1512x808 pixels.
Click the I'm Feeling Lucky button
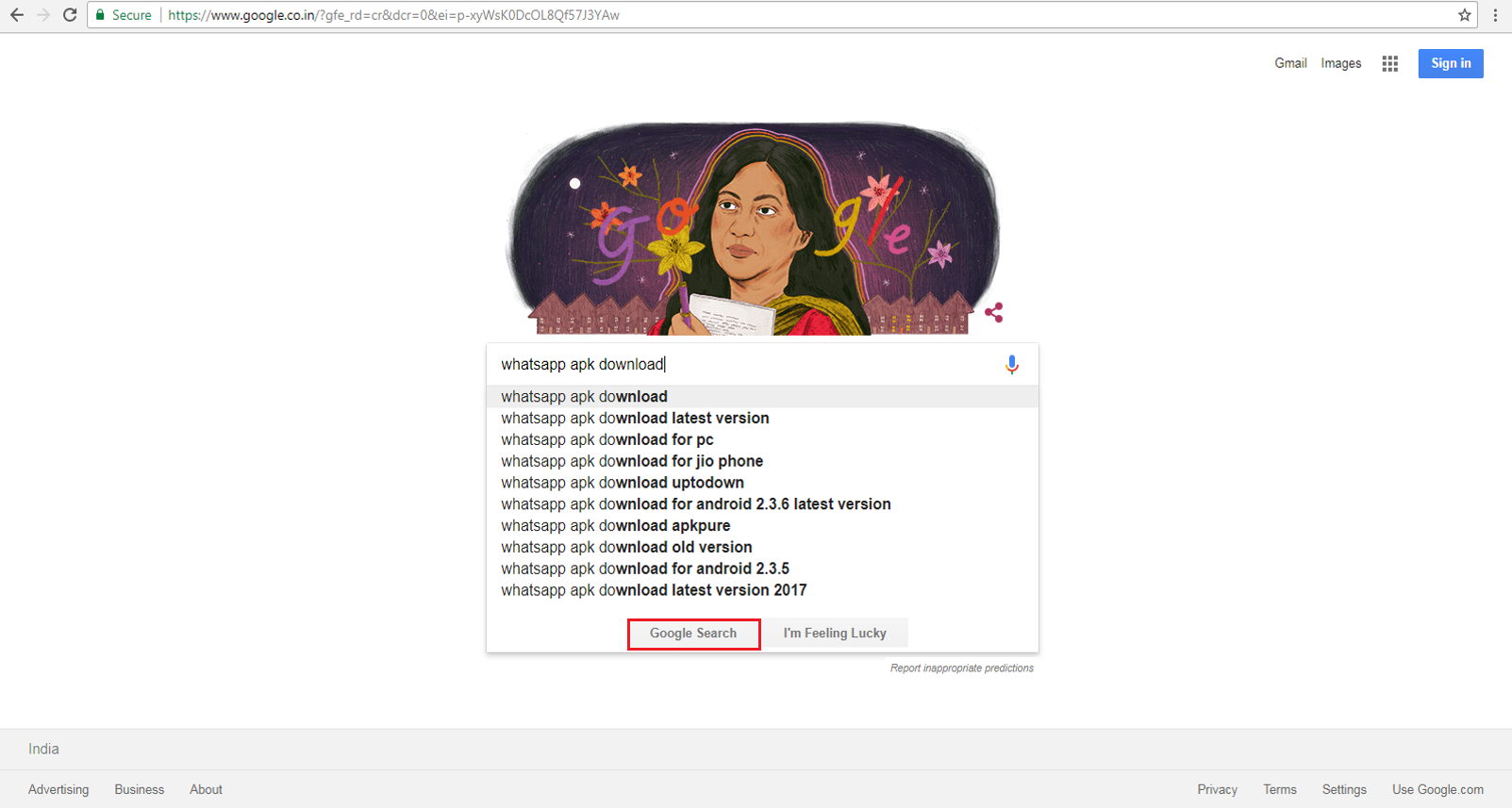[x=835, y=634]
